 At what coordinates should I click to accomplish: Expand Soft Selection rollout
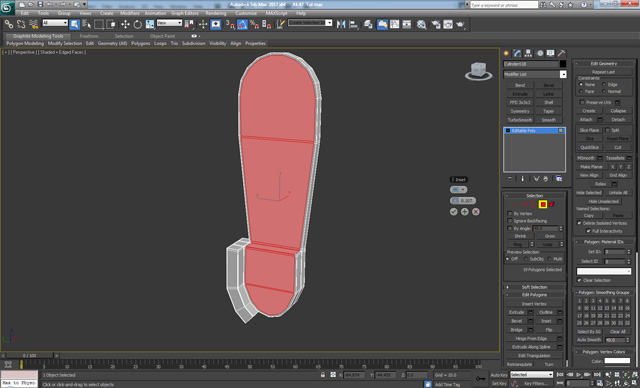coord(535,287)
